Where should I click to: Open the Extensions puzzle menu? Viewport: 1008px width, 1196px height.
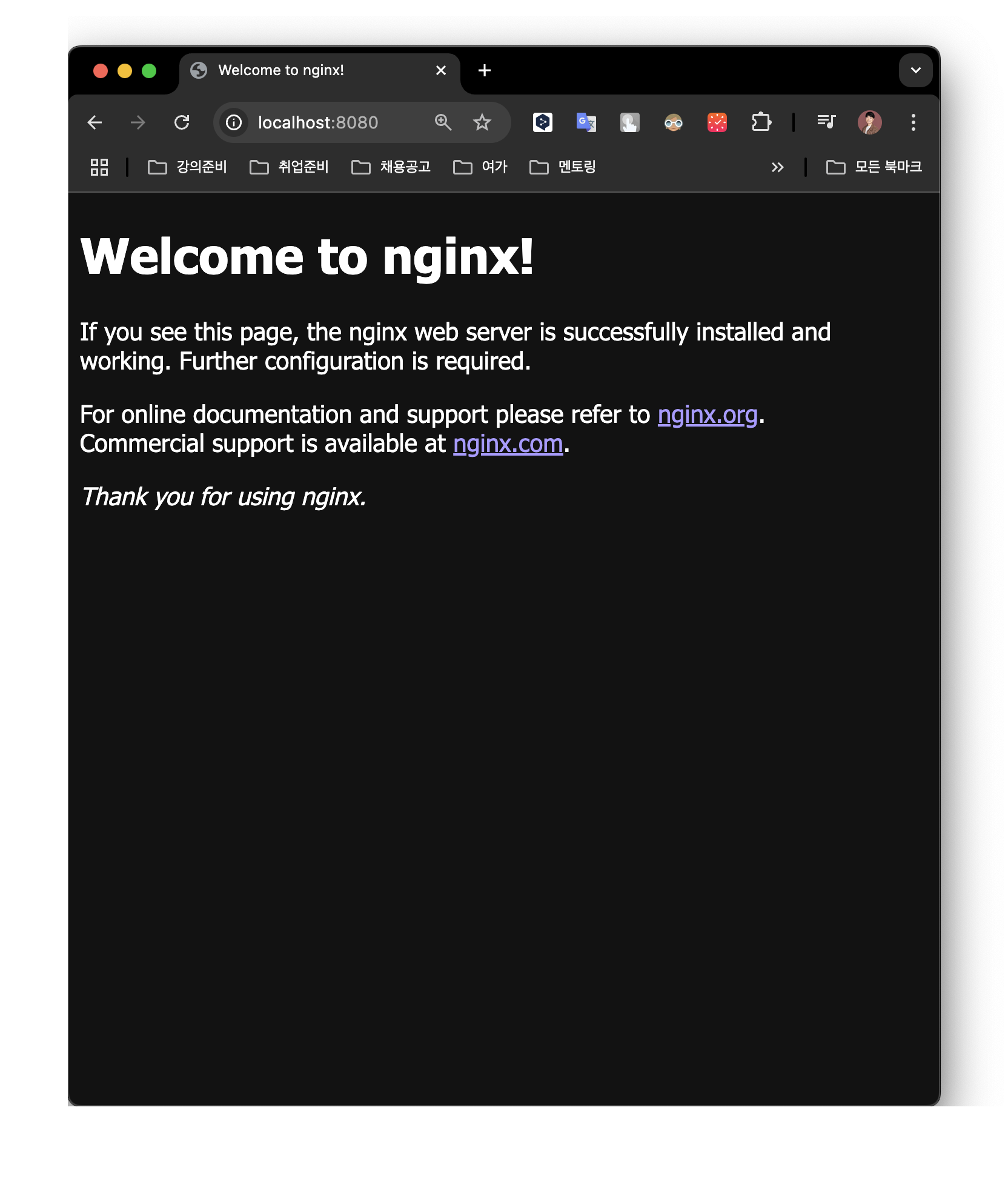coord(761,123)
